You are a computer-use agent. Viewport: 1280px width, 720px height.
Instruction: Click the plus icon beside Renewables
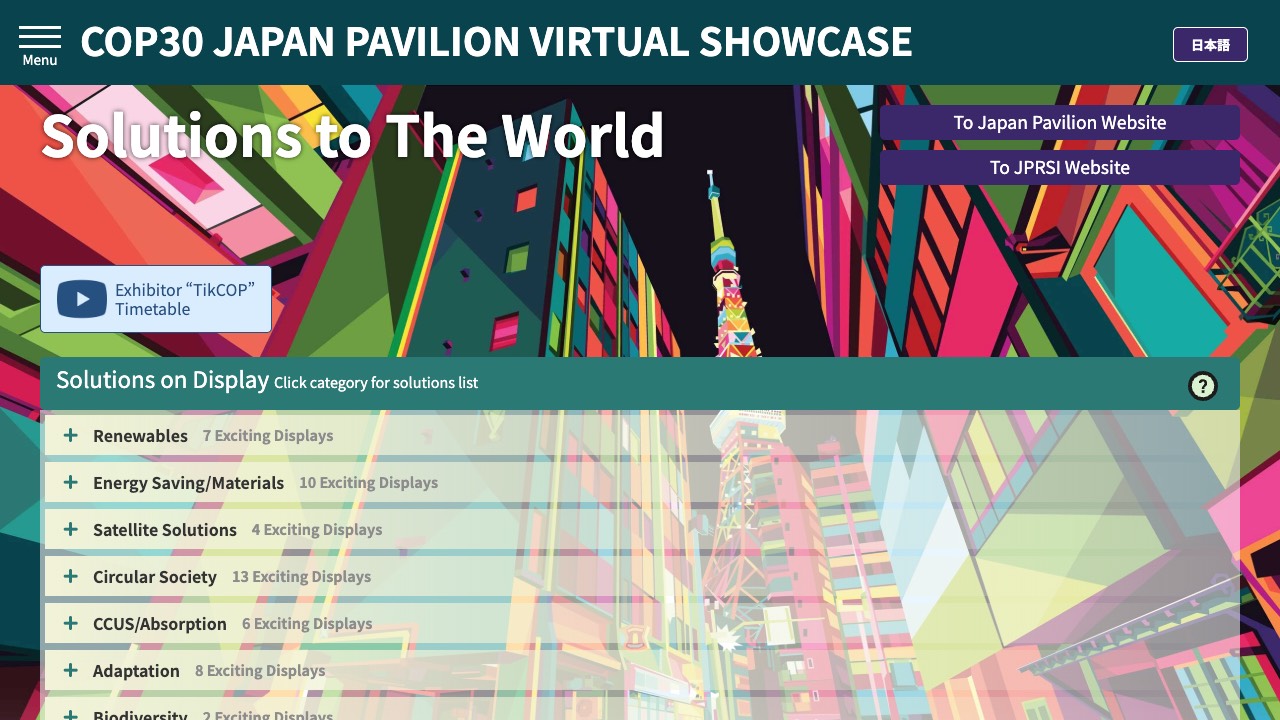pyautogui.click(x=71, y=435)
